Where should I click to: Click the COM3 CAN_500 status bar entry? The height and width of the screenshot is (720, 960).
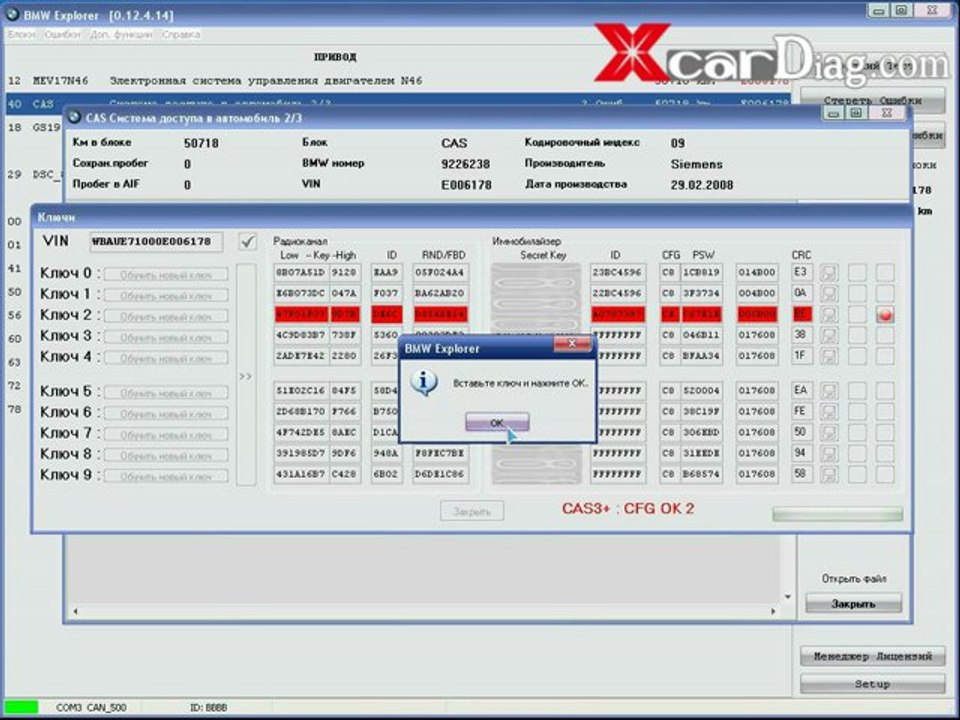(91, 708)
